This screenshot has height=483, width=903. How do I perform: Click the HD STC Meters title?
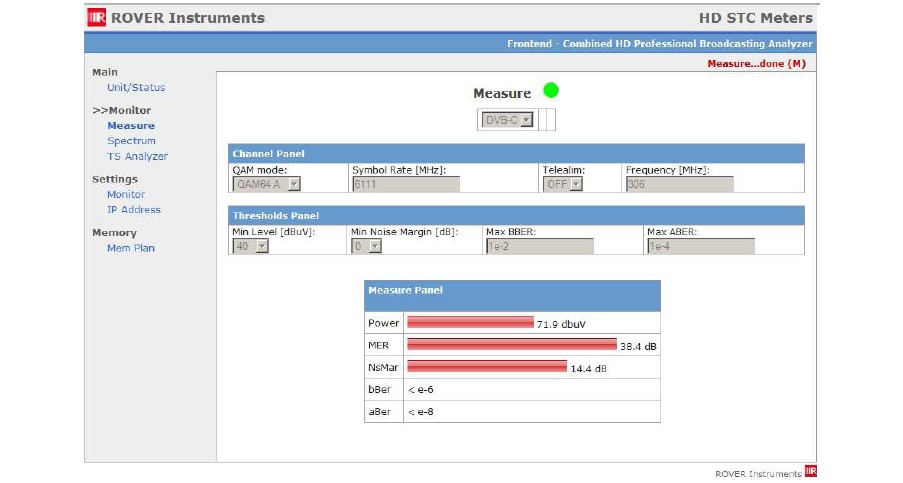pos(756,18)
